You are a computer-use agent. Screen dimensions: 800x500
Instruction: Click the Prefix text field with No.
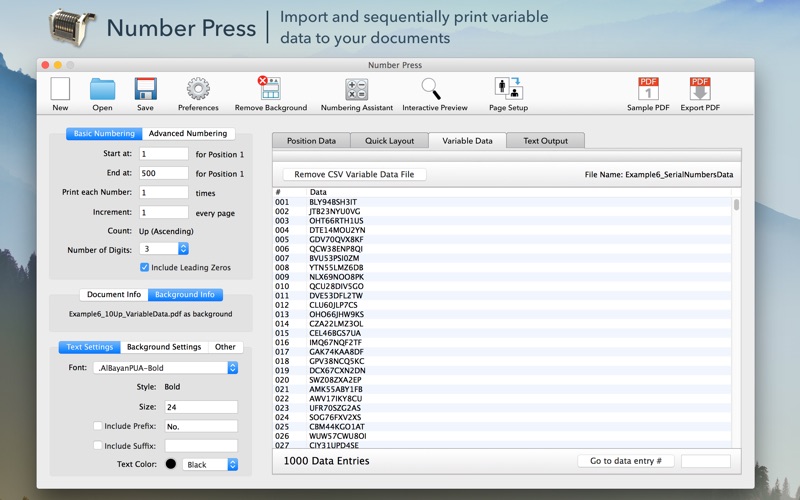click(x=201, y=426)
